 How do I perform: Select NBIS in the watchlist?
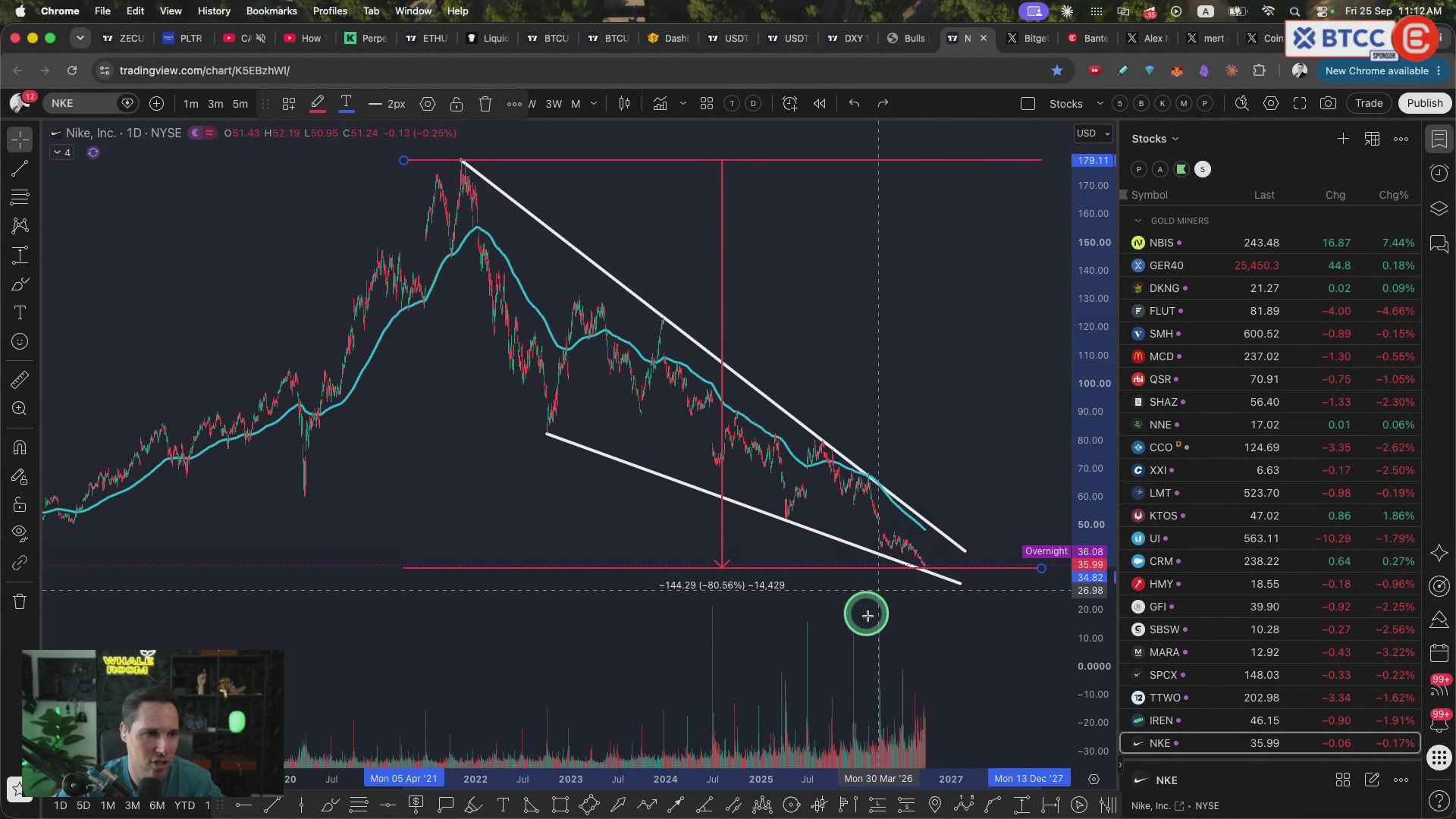pyautogui.click(x=1270, y=243)
